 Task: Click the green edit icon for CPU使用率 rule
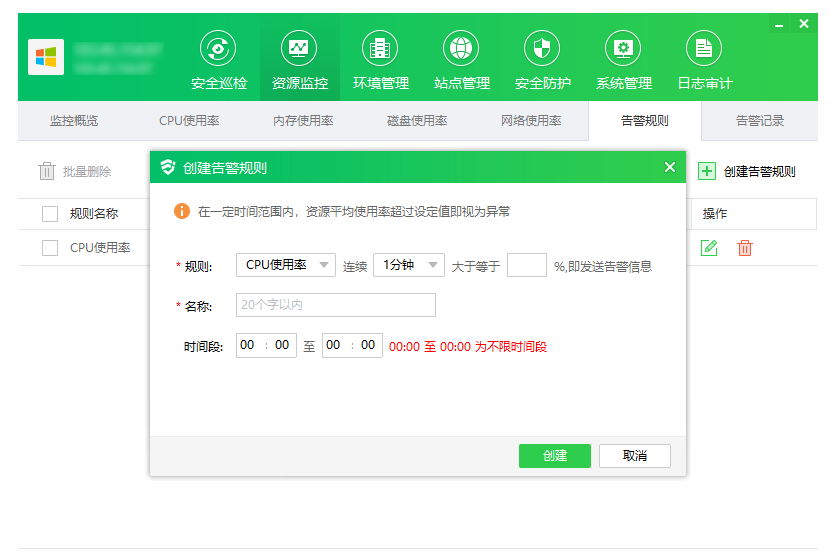pyautogui.click(x=709, y=247)
